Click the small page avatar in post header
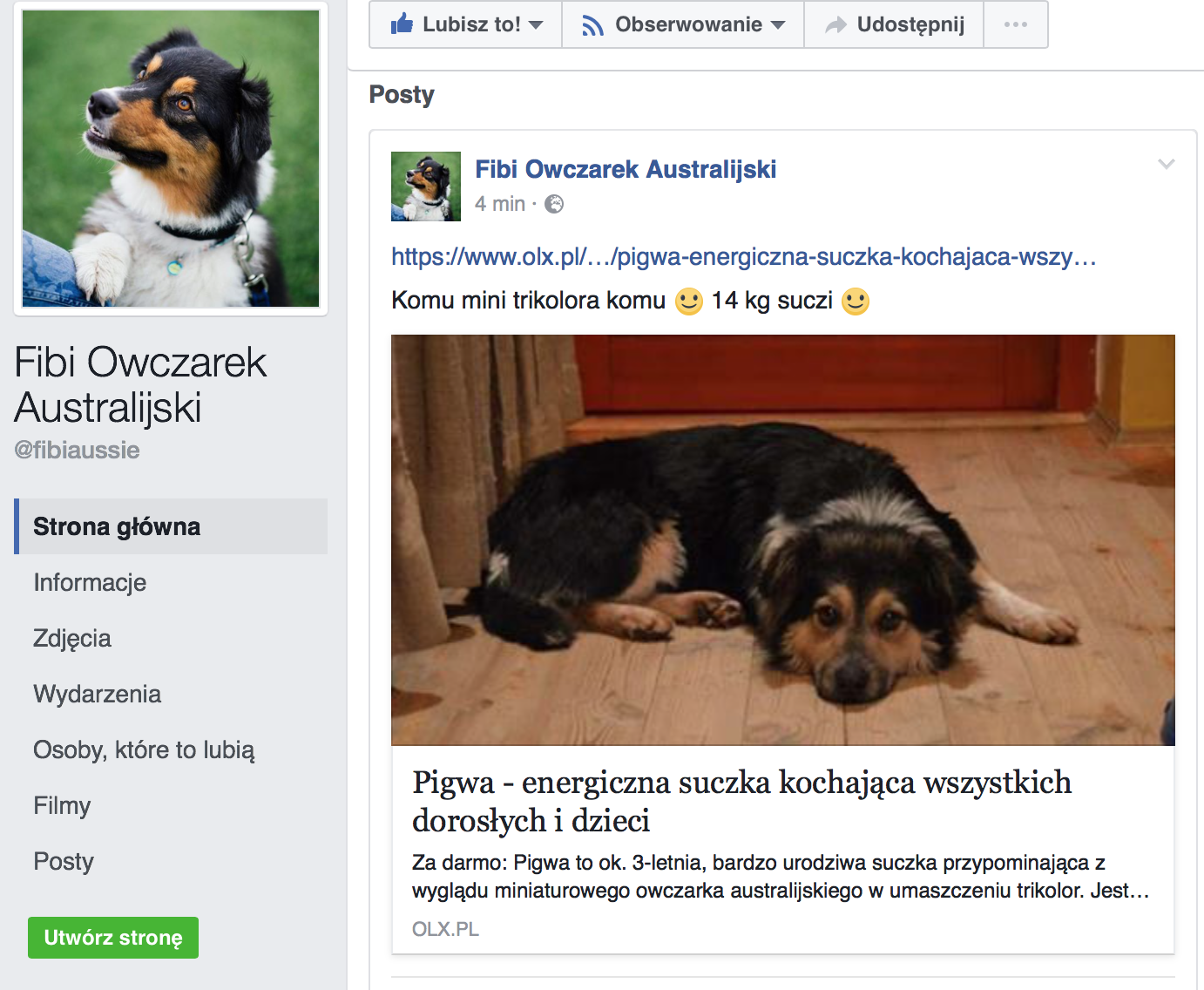The width and height of the screenshot is (1204, 990). click(x=426, y=186)
